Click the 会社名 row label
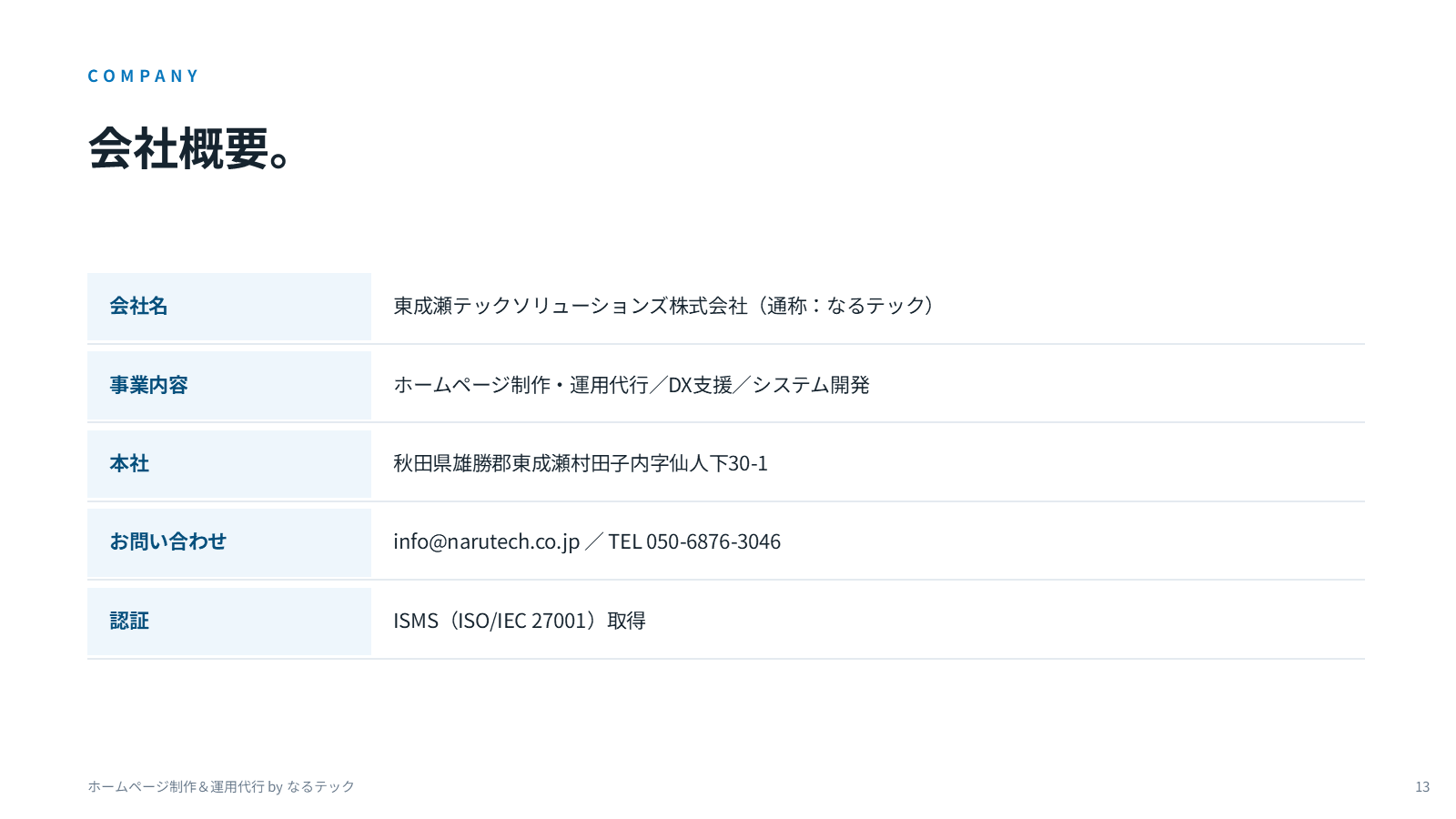 coord(138,306)
